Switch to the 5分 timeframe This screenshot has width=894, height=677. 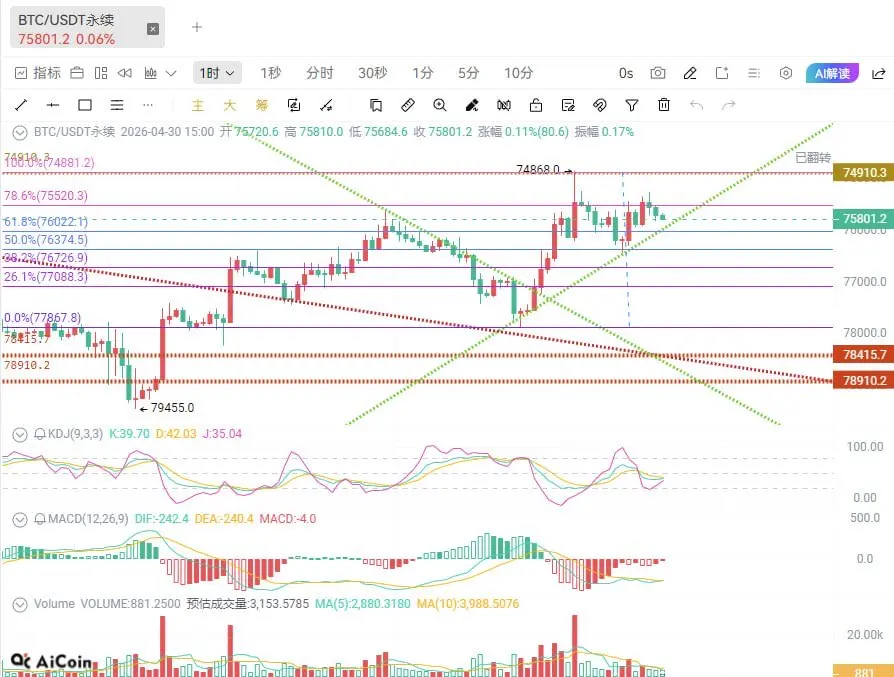click(469, 73)
